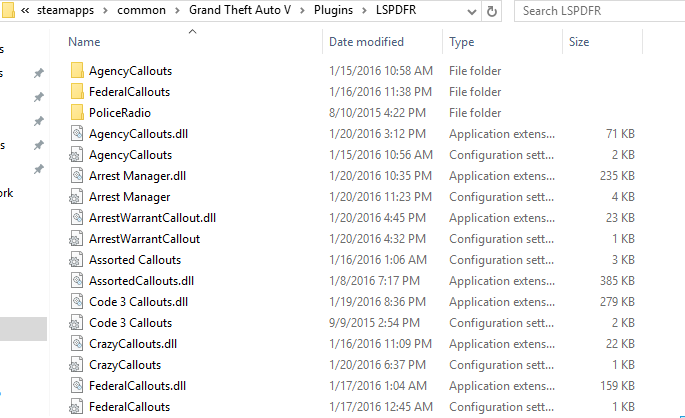Click the date 9/9/2015 2:54 PM
The image size is (685, 418).
coord(374,322)
